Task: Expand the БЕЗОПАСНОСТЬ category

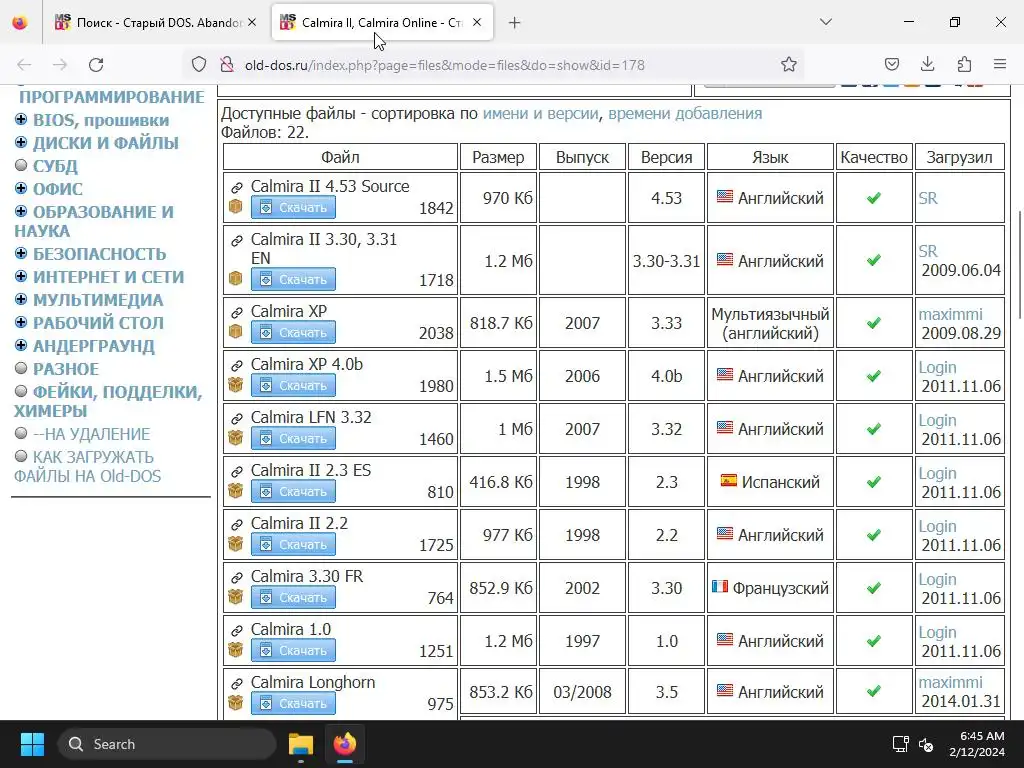Action: pyautogui.click(x=21, y=253)
